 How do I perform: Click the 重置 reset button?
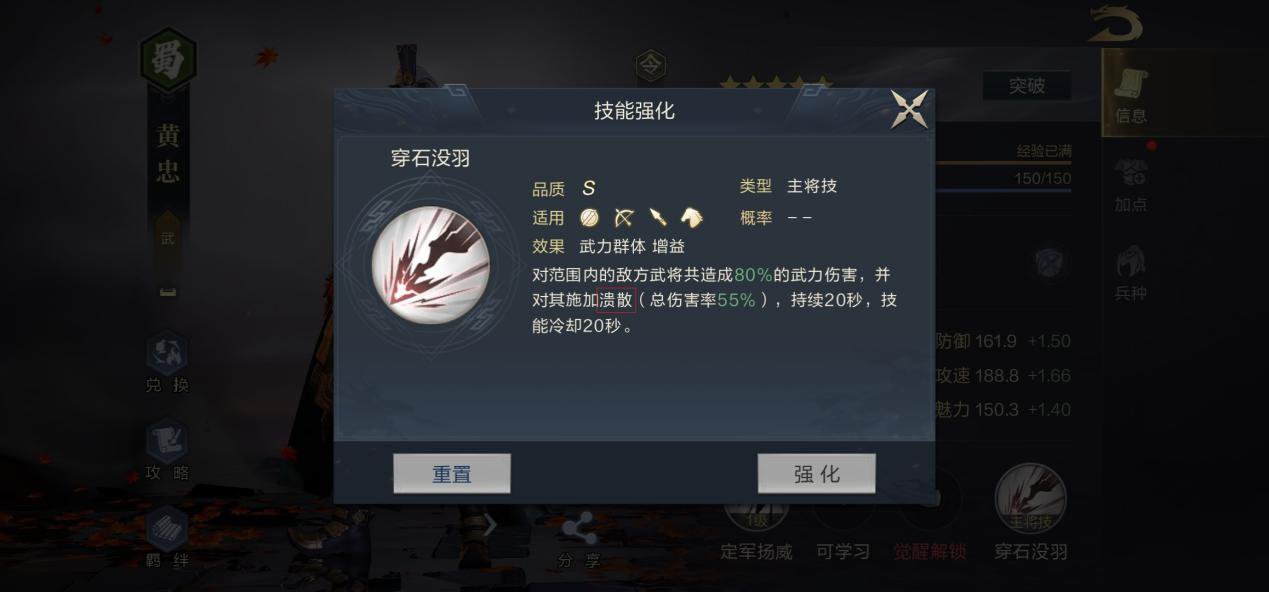pos(452,474)
